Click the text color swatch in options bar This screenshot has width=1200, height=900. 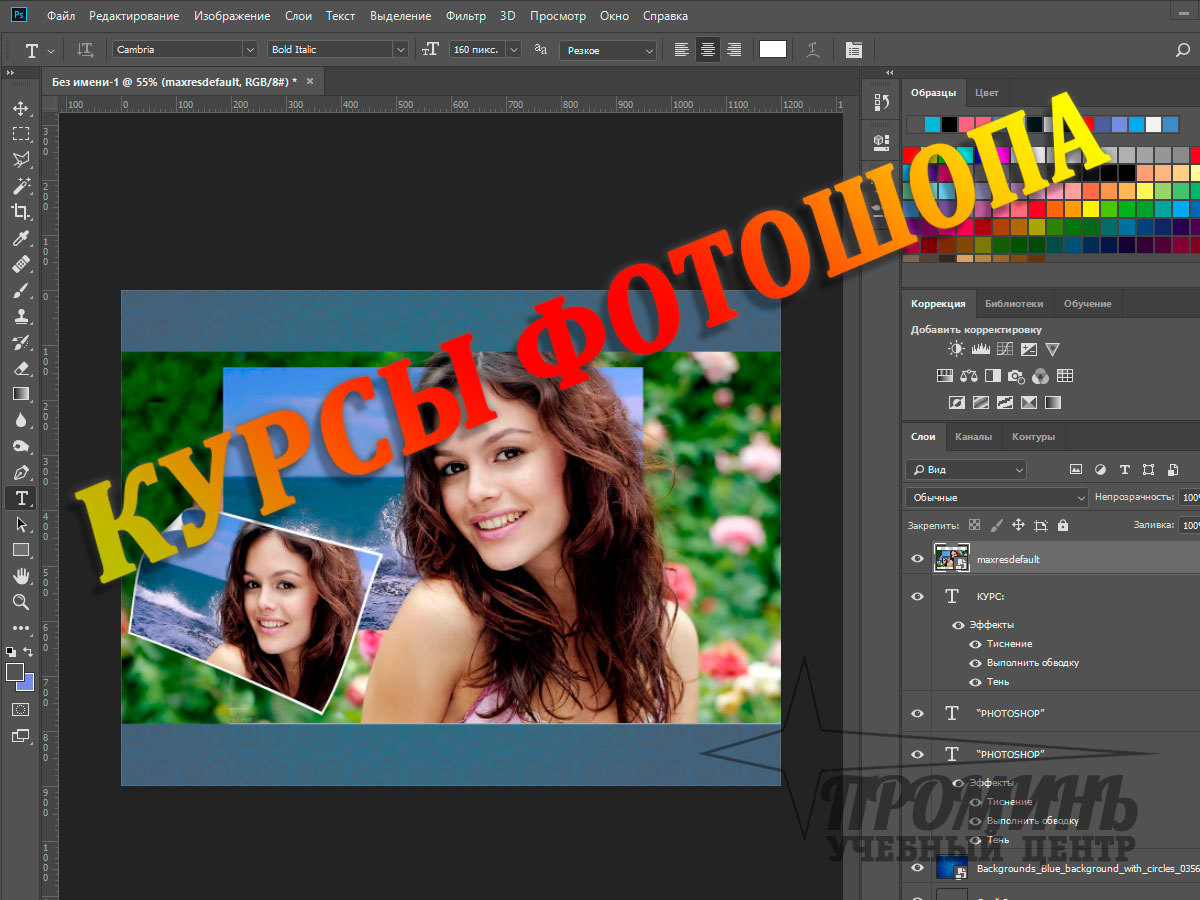pyautogui.click(x=773, y=49)
